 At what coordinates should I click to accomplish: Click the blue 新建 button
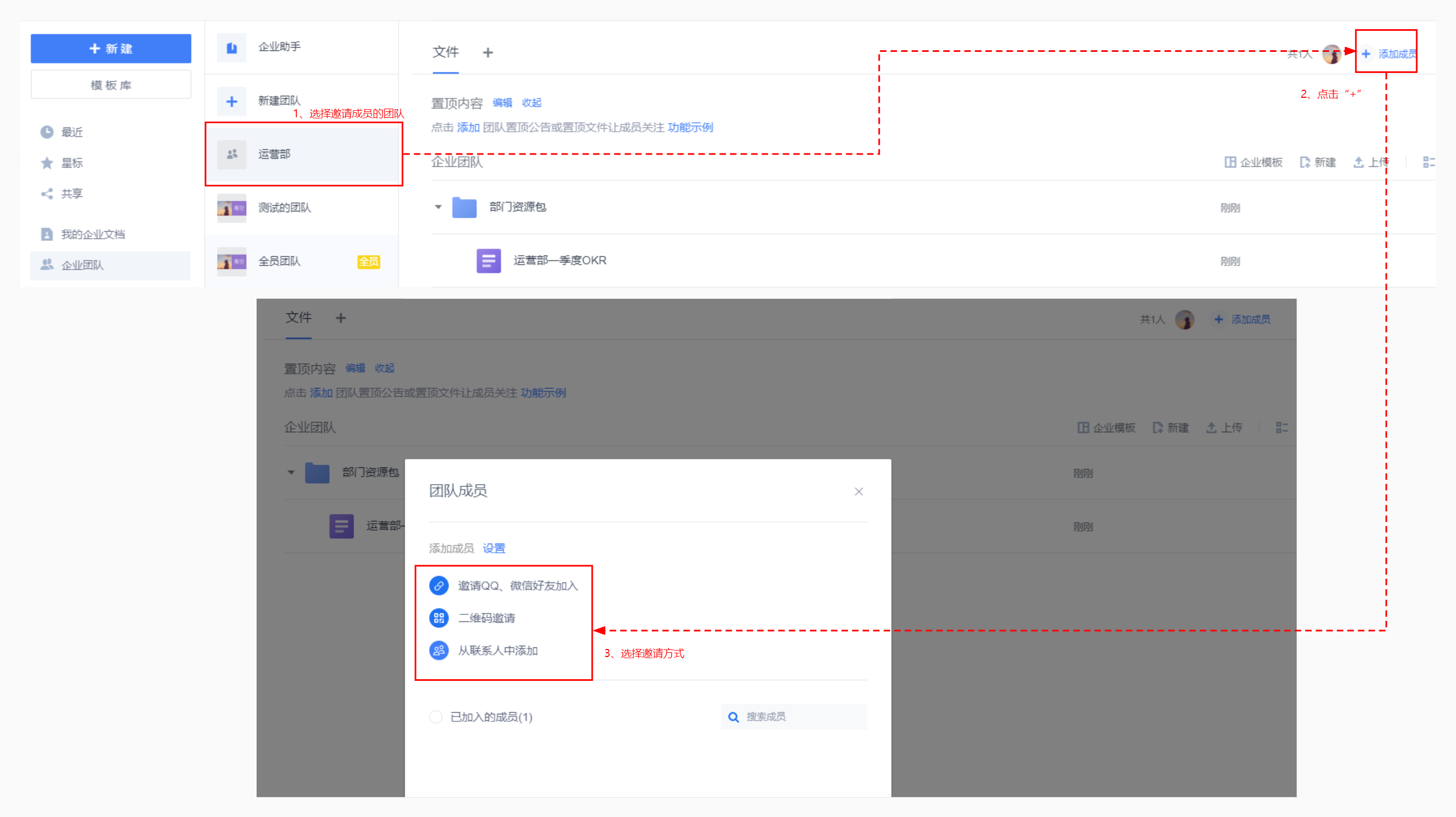point(111,49)
